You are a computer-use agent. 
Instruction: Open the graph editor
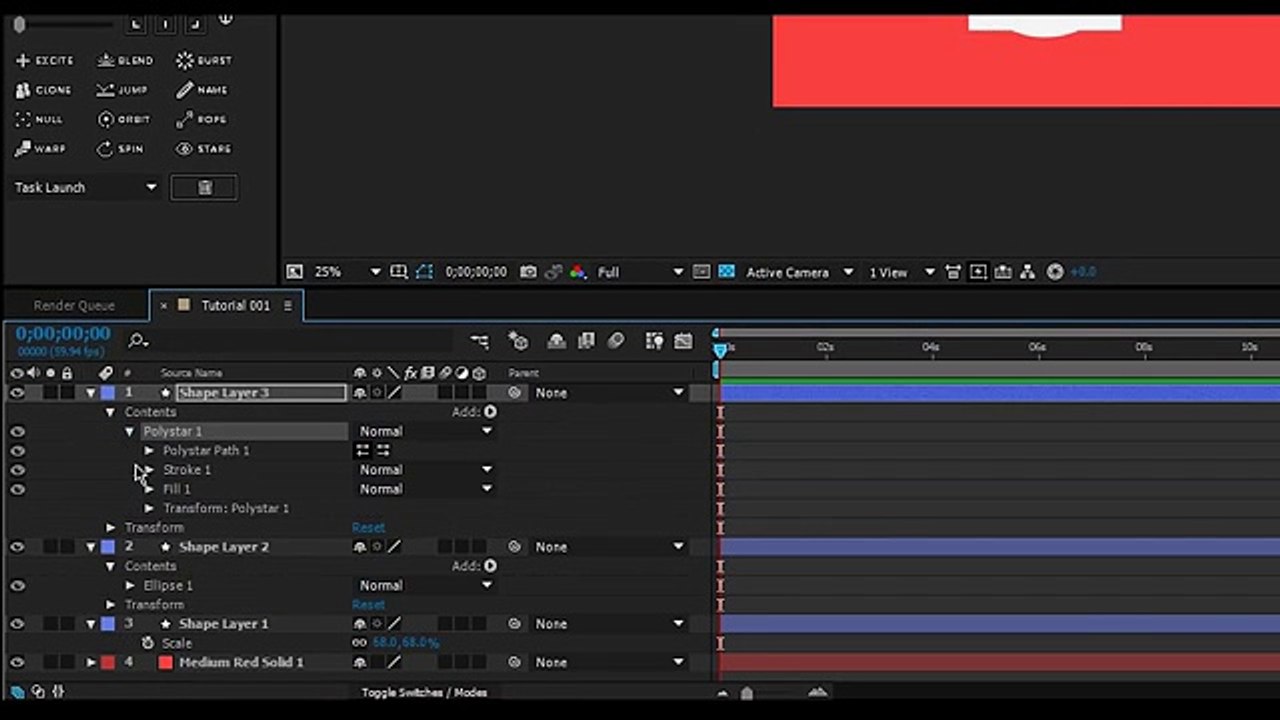tap(684, 342)
